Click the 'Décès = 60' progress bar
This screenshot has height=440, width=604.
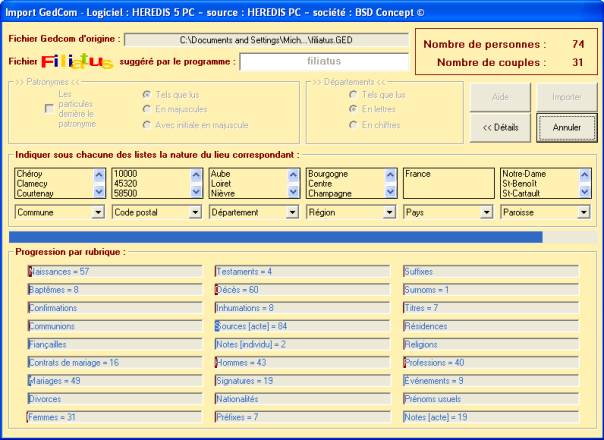click(302, 290)
